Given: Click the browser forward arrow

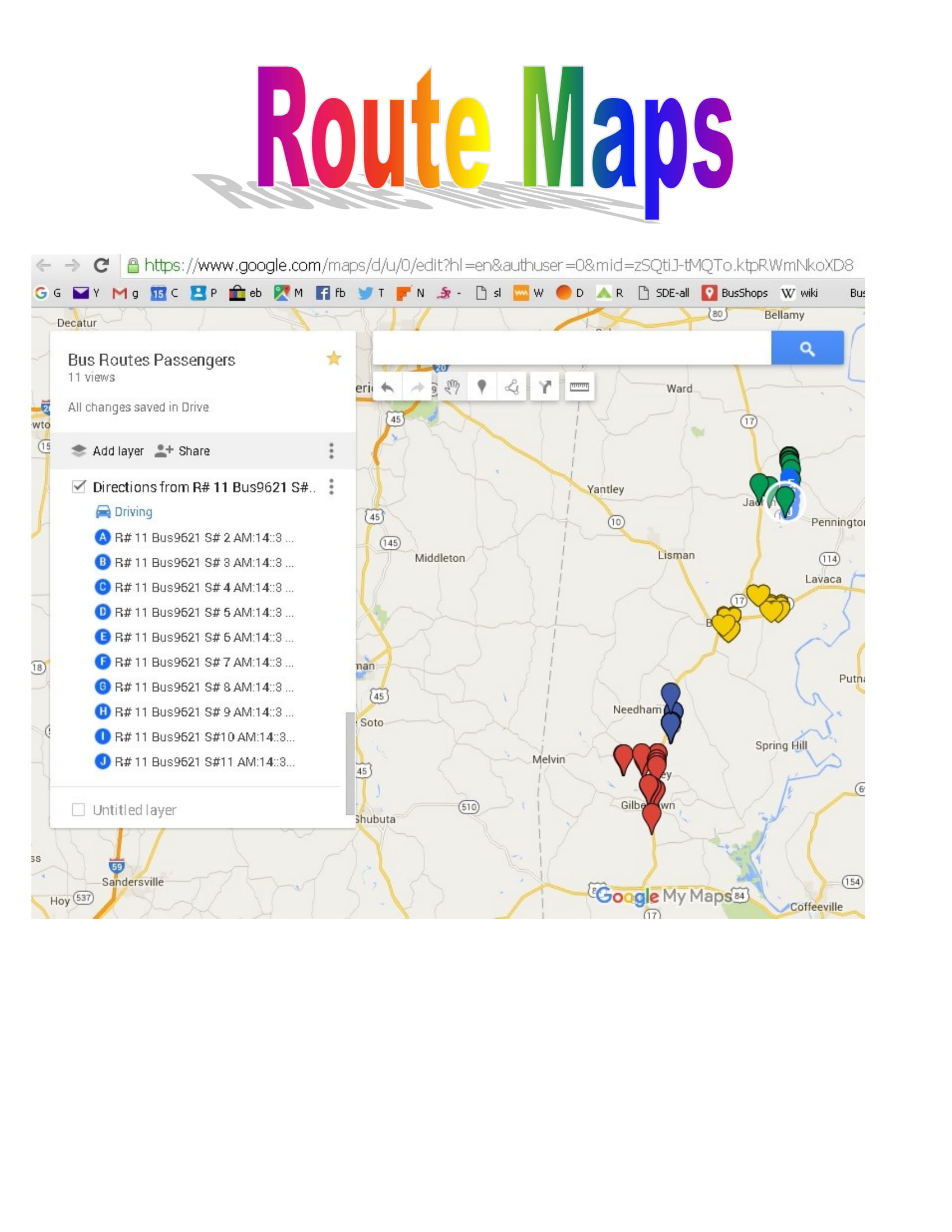Looking at the screenshot, I should coord(72,265).
